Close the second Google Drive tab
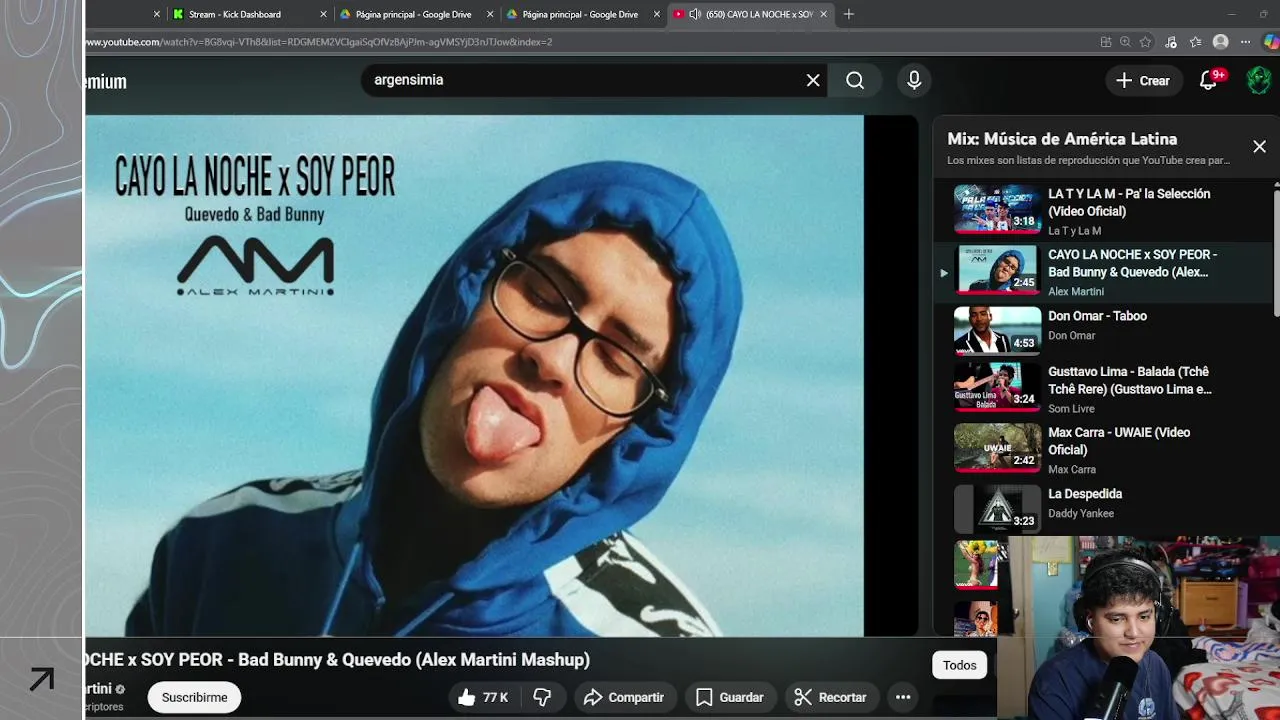 tap(657, 14)
